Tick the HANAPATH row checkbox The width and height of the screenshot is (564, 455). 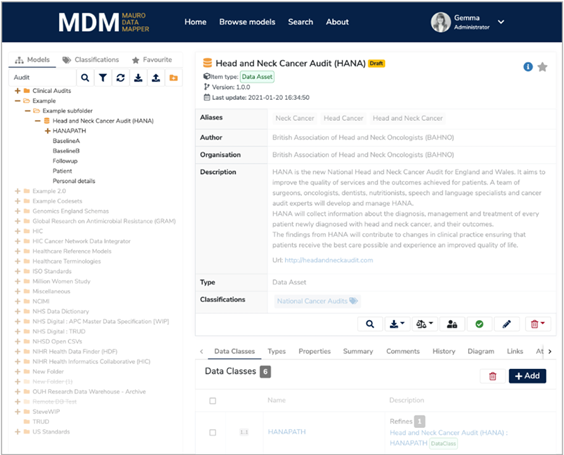click(213, 432)
